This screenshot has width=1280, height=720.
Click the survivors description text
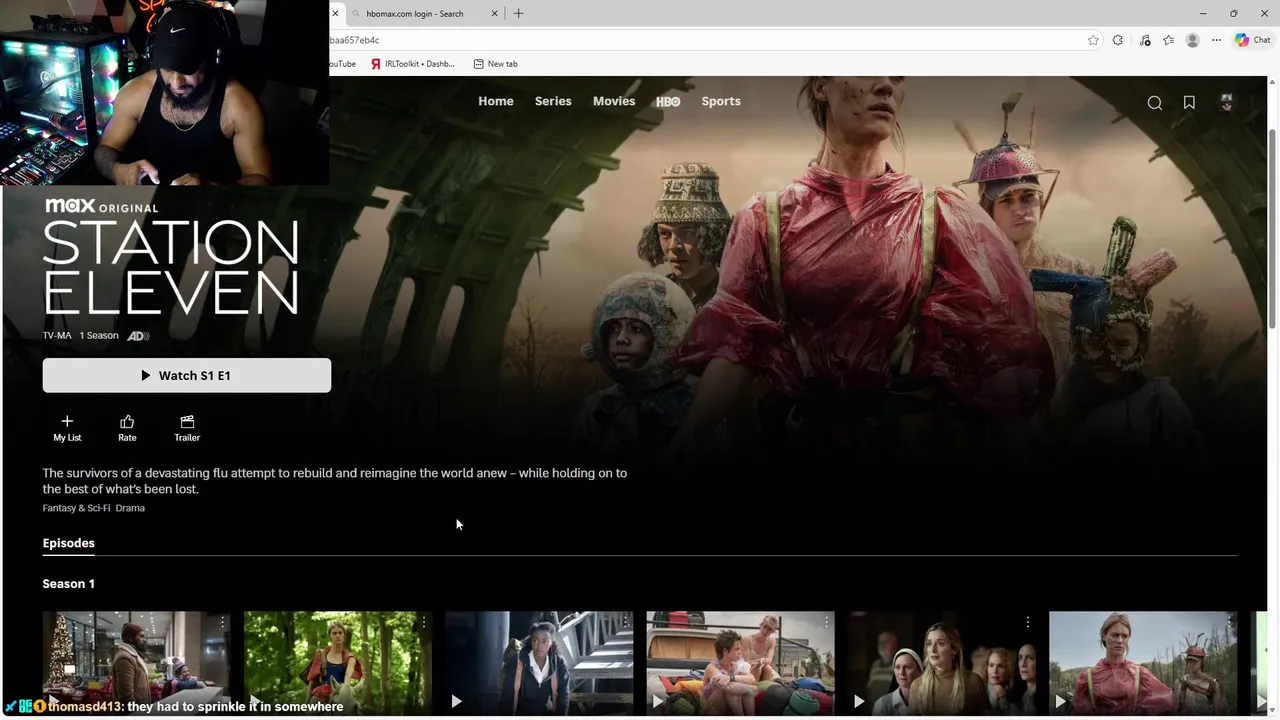(x=335, y=481)
